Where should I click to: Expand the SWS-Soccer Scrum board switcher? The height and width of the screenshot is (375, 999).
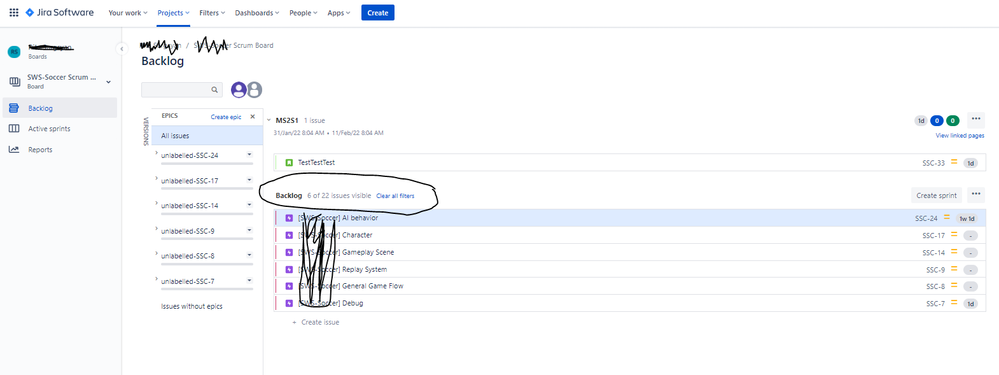point(108,81)
